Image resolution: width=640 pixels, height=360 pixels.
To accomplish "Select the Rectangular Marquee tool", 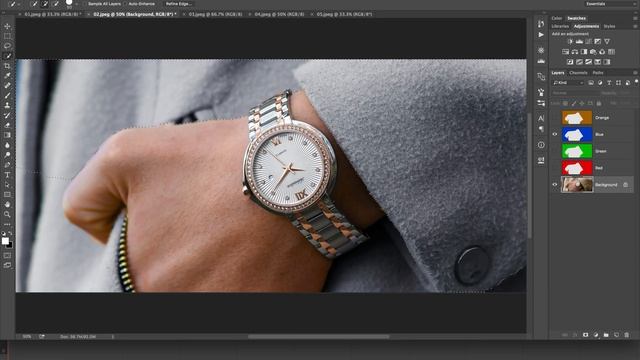I will [7, 36].
